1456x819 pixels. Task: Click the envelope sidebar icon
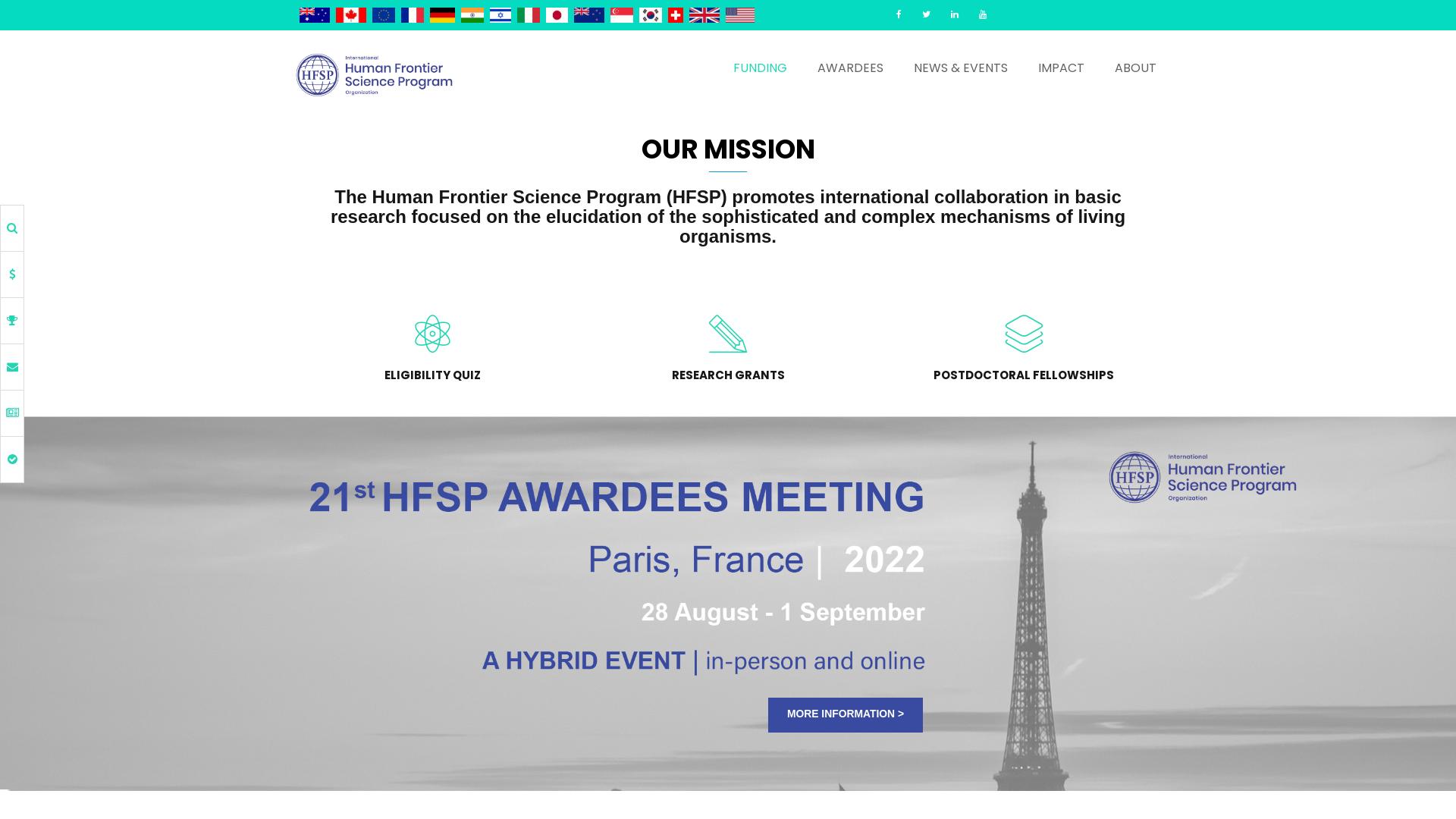coord(12,367)
